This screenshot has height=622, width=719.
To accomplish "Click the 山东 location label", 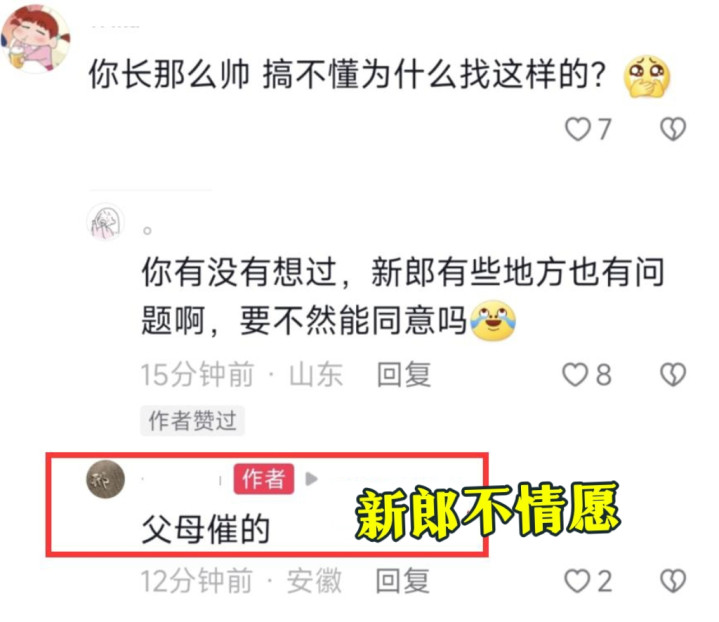I will pyautogui.click(x=316, y=374).
